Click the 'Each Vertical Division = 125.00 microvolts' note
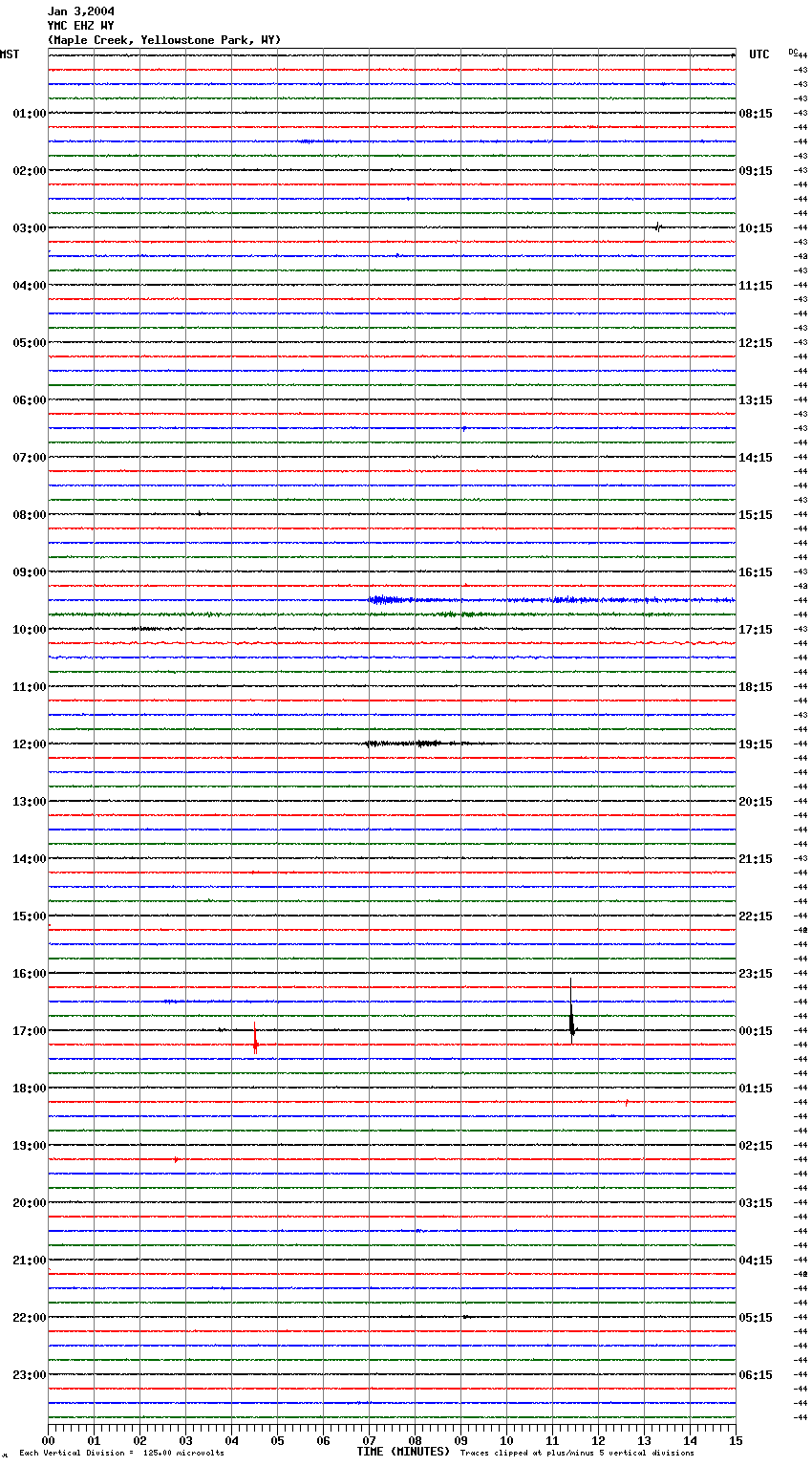 [121, 1454]
